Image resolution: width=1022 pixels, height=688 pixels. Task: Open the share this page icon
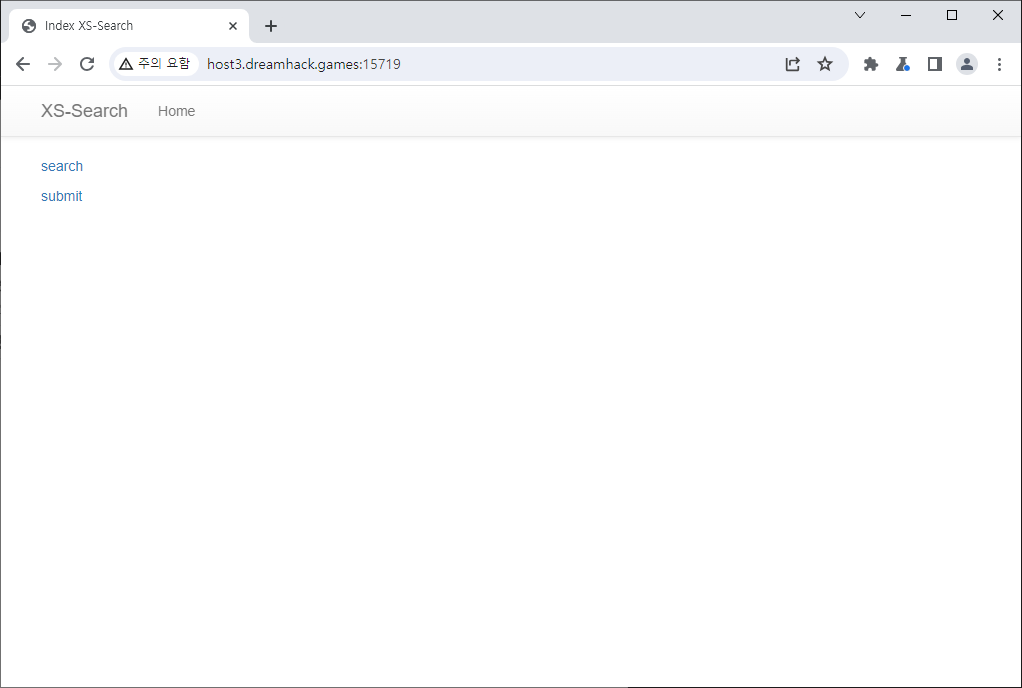tap(792, 64)
